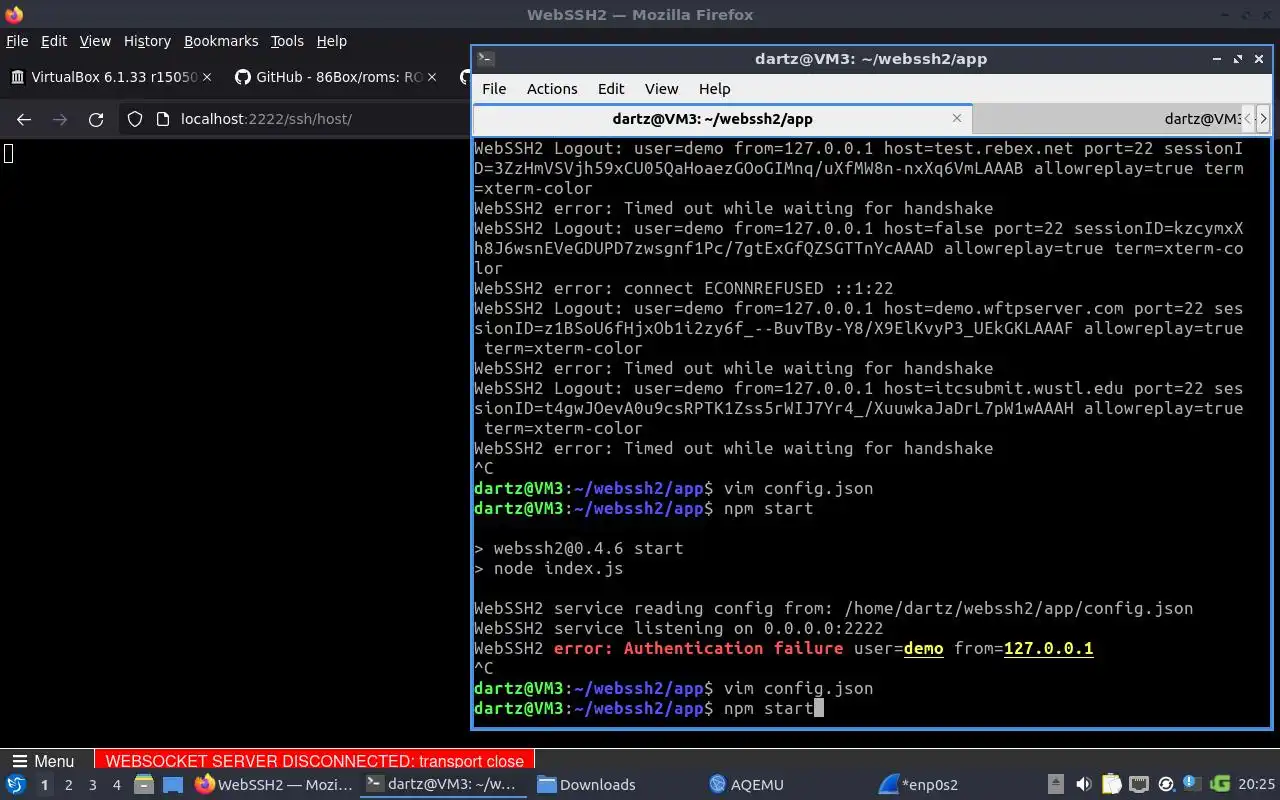Click the underlined 127.0.0.1 address in terminal

tap(1048, 648)
